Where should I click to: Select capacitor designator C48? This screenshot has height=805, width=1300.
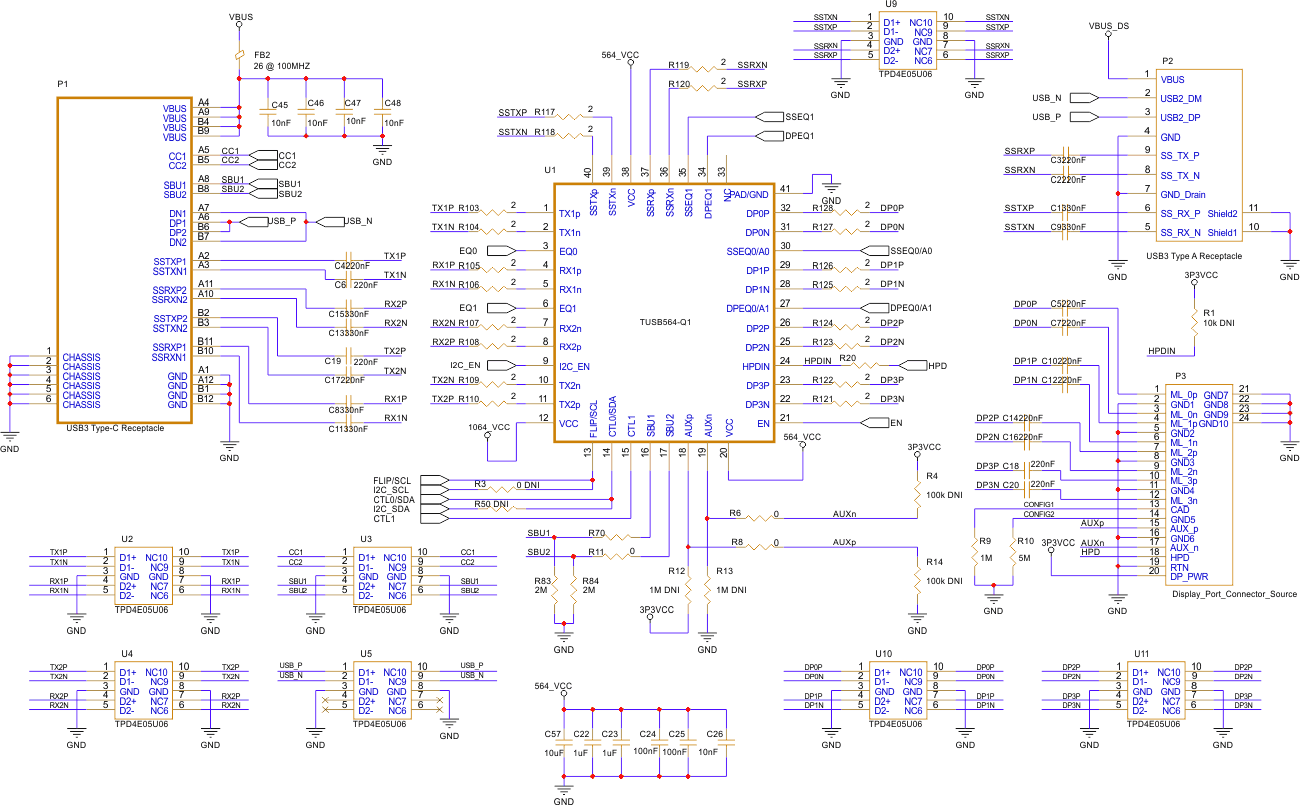point(393,104)
